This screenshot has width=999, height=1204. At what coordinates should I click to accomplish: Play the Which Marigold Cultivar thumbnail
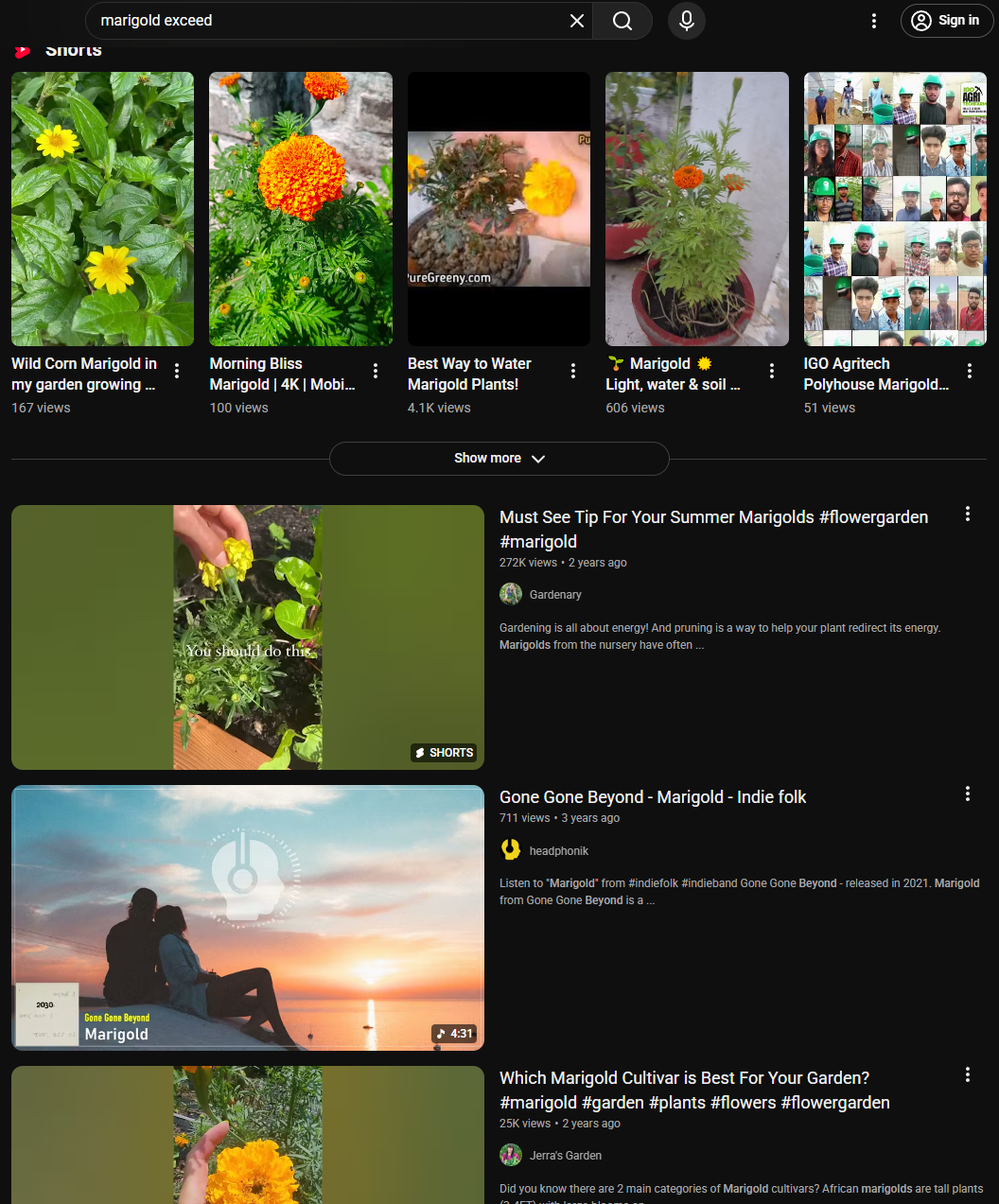pos(248,1135)
